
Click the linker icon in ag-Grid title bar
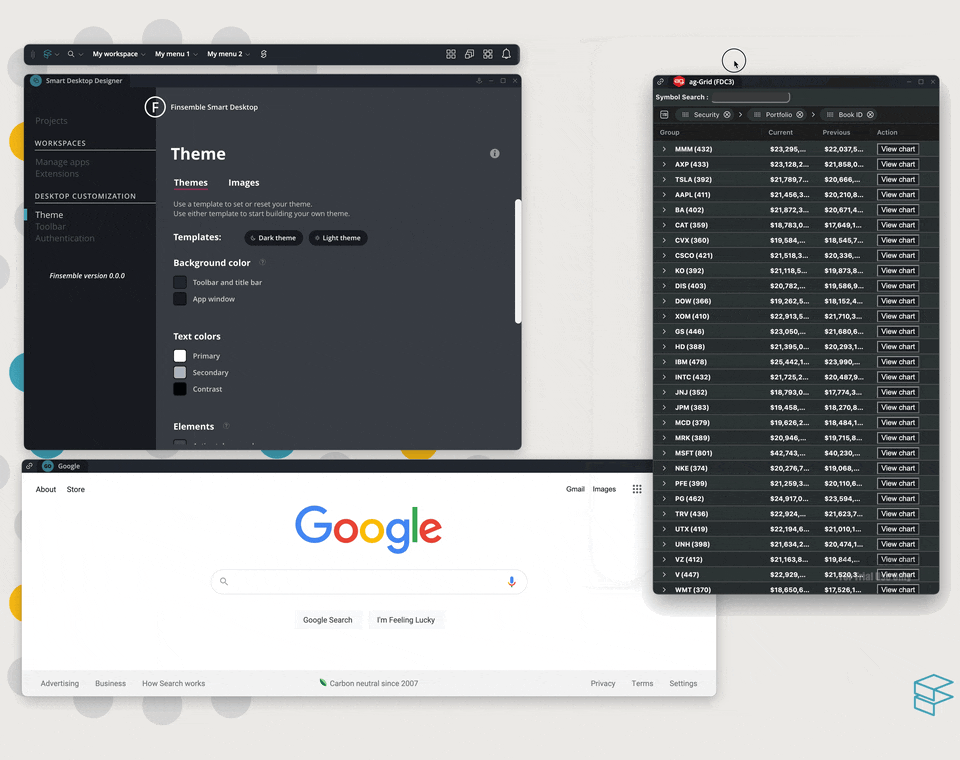coord(661,81)
